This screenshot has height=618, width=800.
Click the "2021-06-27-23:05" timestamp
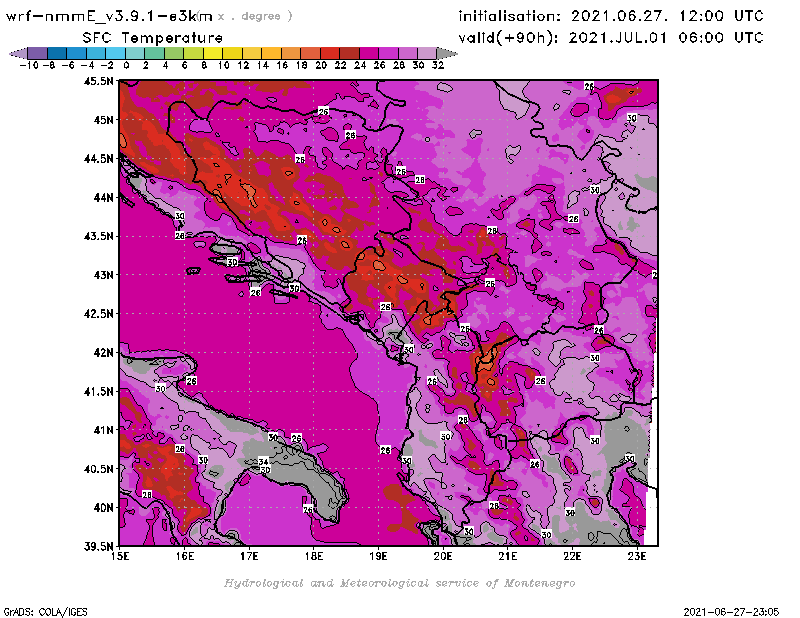click(x=731, y=612)
